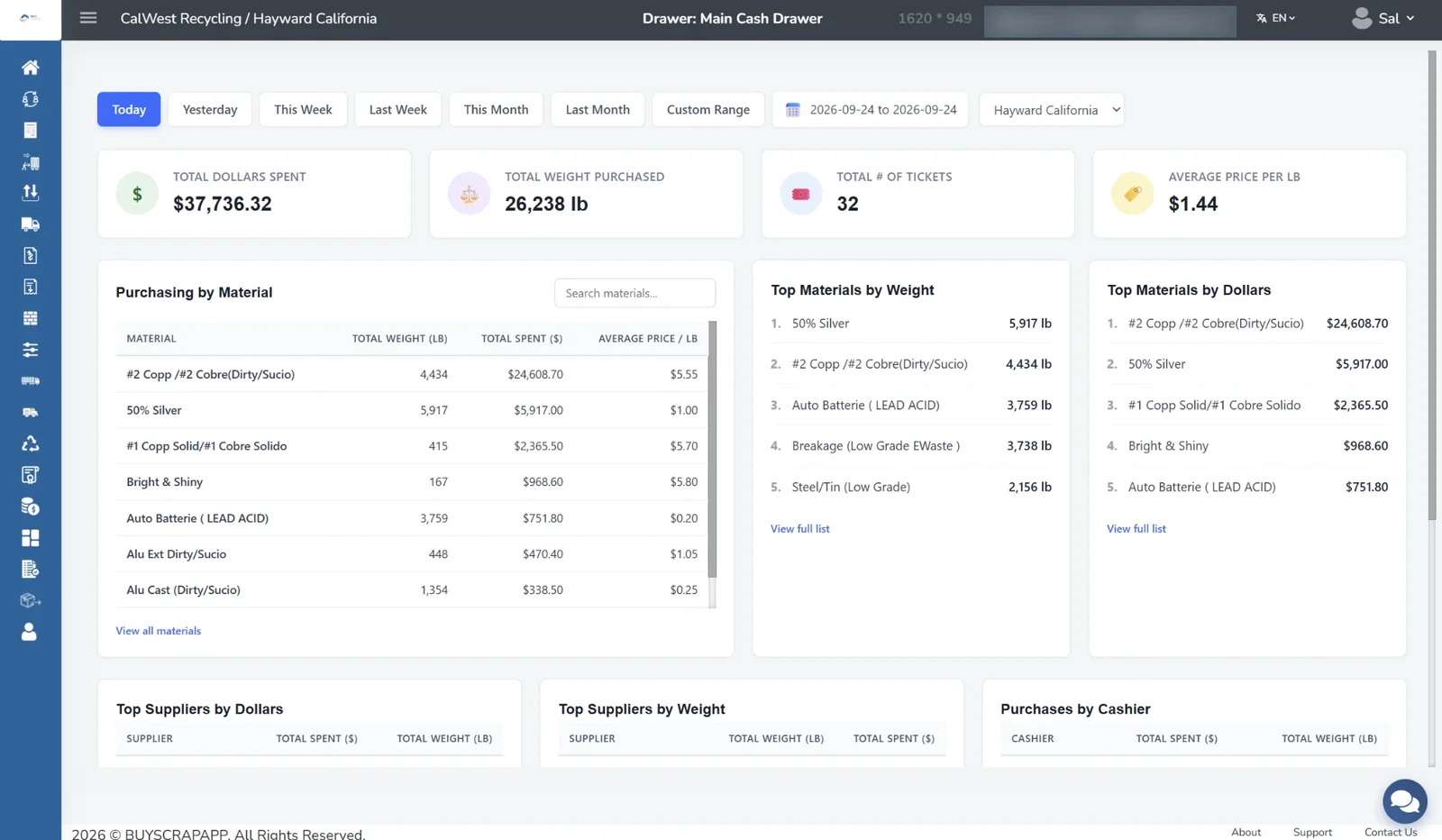
Task: Open the live chat bubble
Action: [x=1405, y=801]
